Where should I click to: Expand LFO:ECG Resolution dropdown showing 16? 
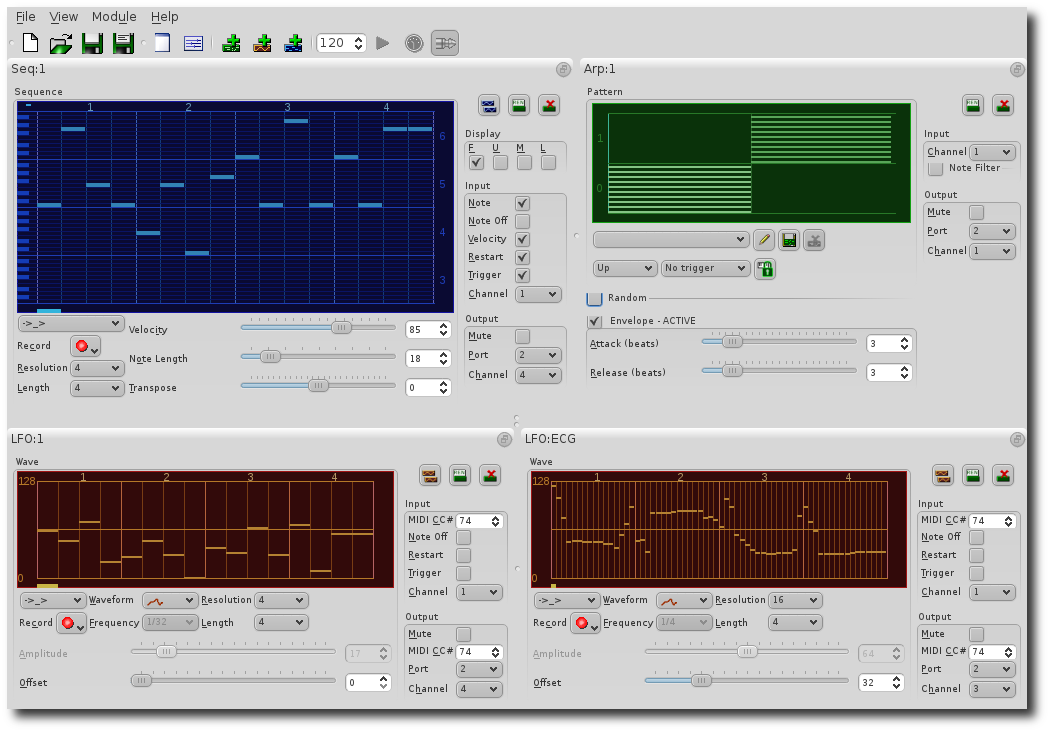795,600
